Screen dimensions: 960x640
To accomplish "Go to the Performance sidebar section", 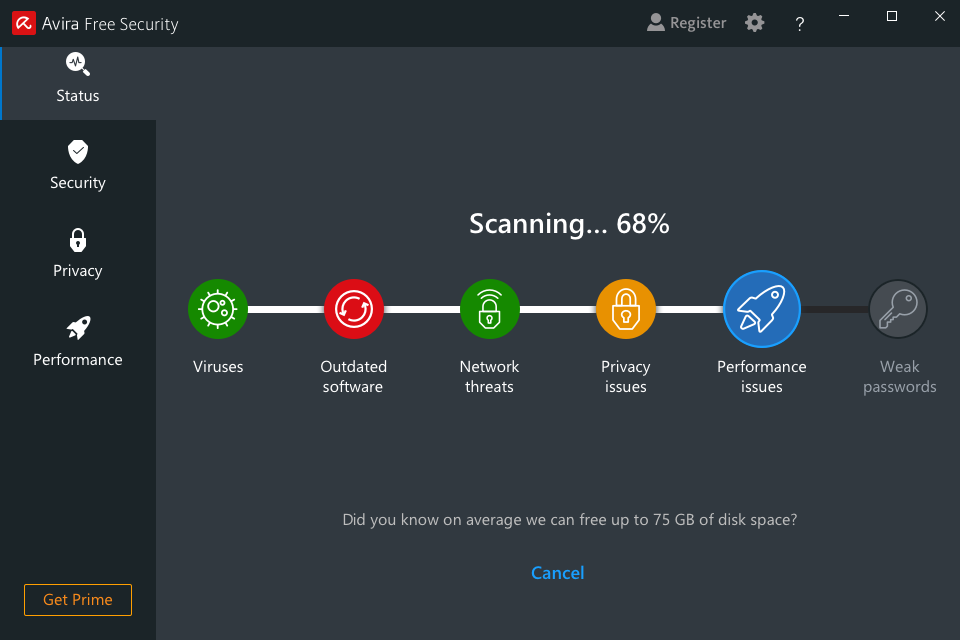I will [78, 342].
